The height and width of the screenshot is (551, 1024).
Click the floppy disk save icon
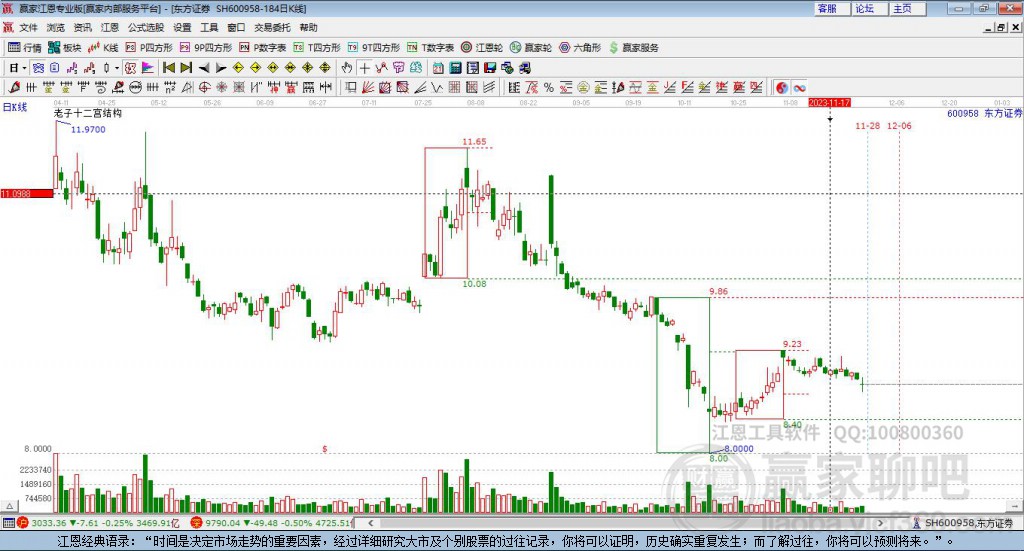click(x=490, y=68)
